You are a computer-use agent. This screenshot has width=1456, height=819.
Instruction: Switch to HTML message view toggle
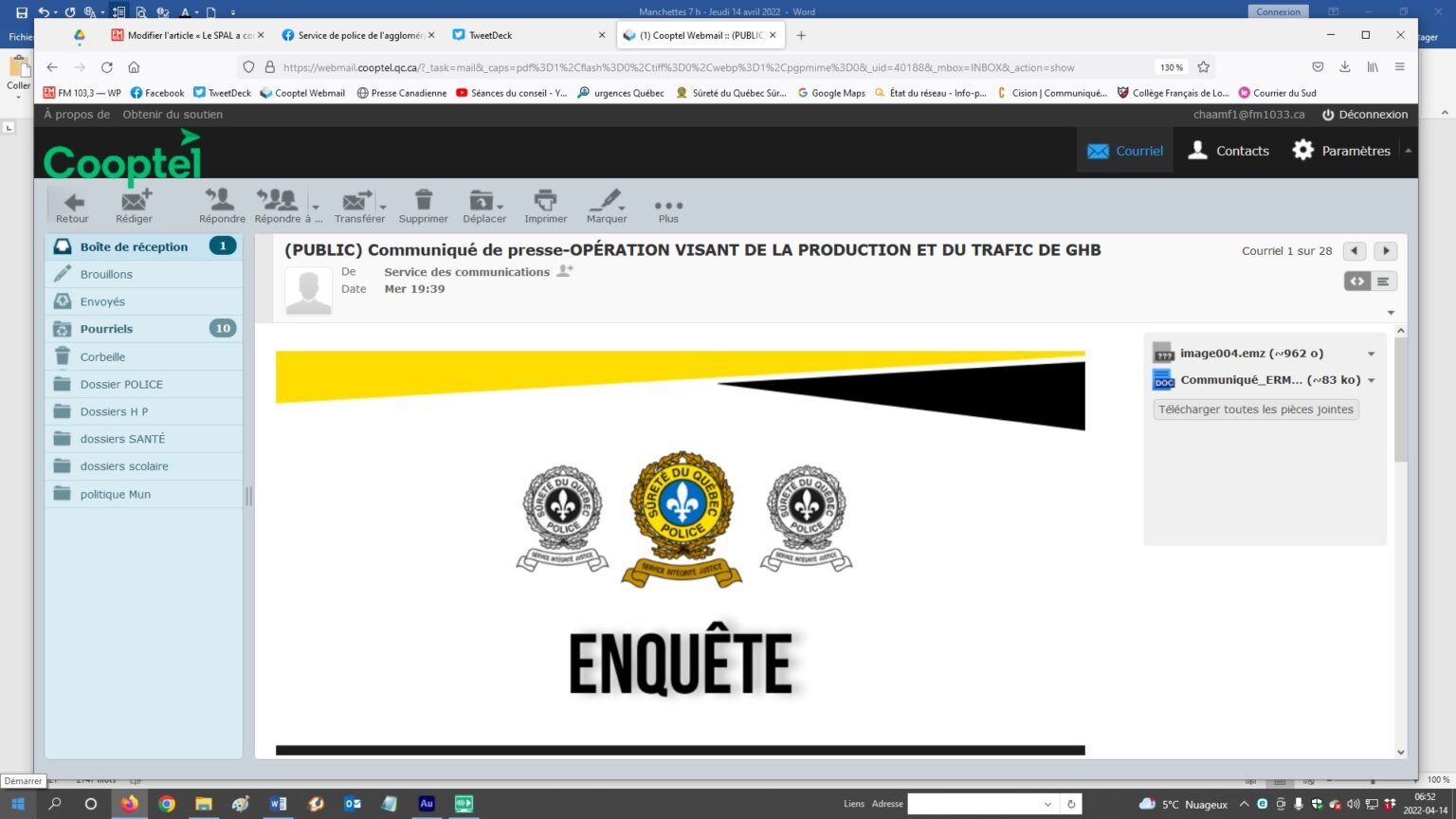coord(1357,282)
